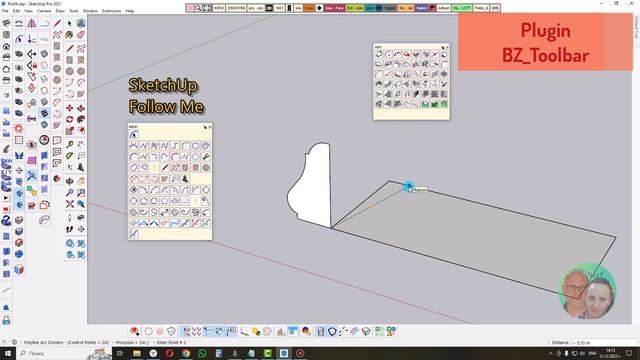Select the arrow Select tool in left toolbar
Viewport: 640px width, 360px height.
(x=69, y=24)
